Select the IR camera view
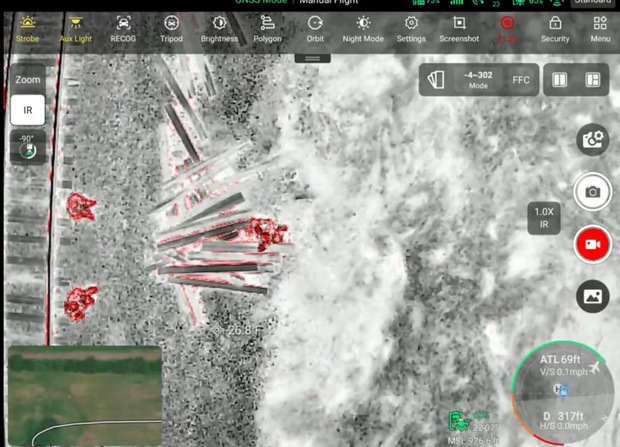620x447 pixels. coord(28,110)
